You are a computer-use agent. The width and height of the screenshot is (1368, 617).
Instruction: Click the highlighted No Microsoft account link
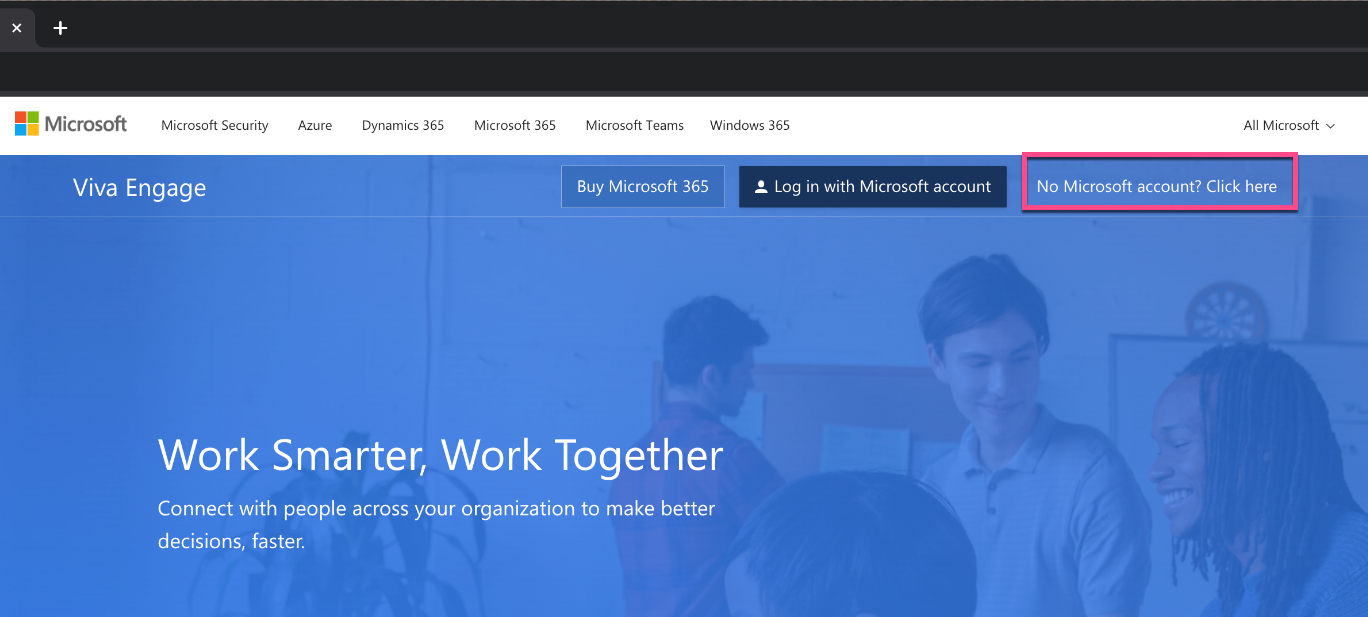click(x=1157, y=185)
